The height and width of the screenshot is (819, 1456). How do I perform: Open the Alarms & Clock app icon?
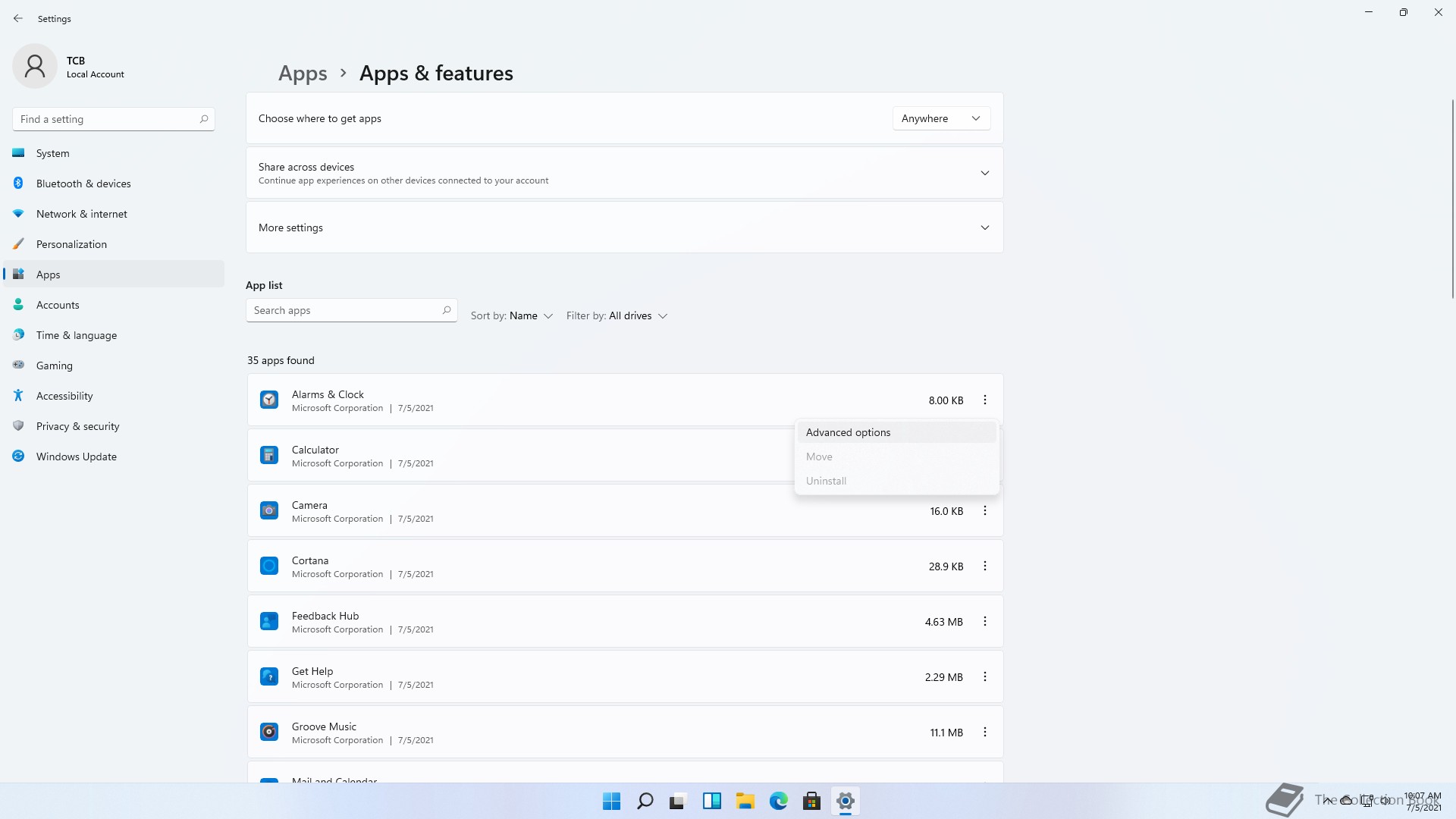(269, 400)
